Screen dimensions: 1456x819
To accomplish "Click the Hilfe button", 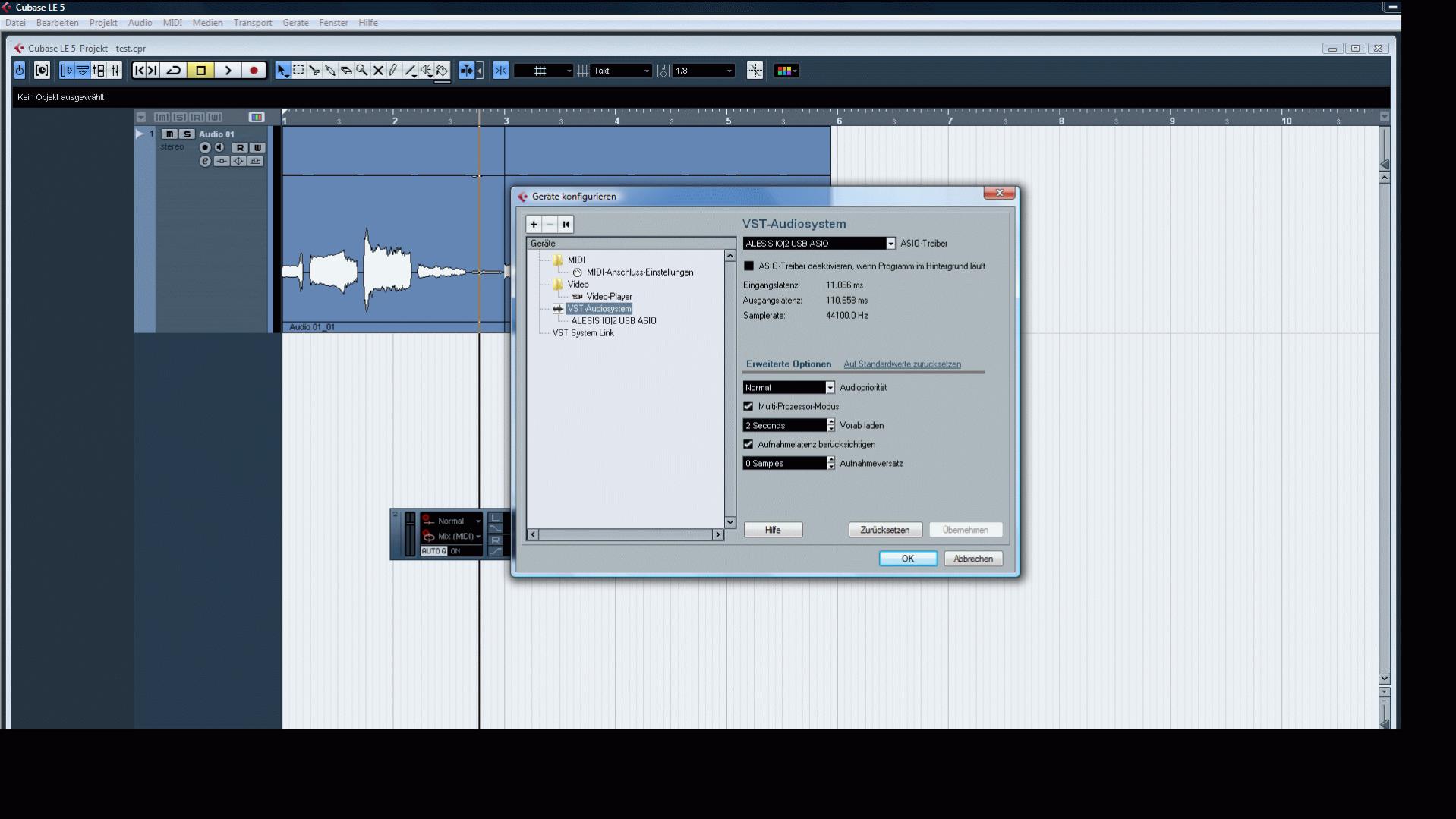I will pyautogui.click(x=773, y=531).
